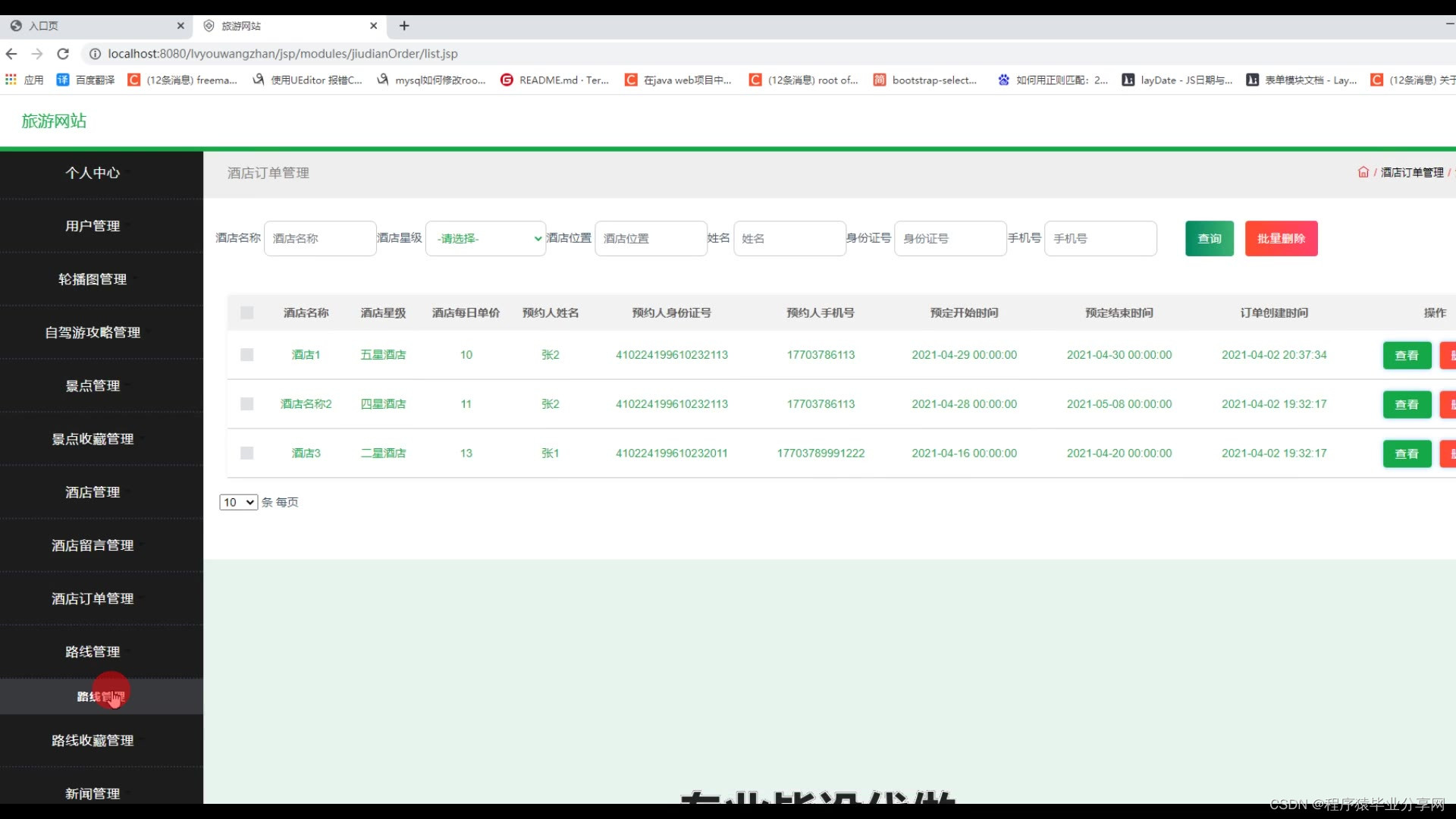Click 查看 button for 酒店名称2 row
This screenshot has height=819, width=1456.
1406,404
